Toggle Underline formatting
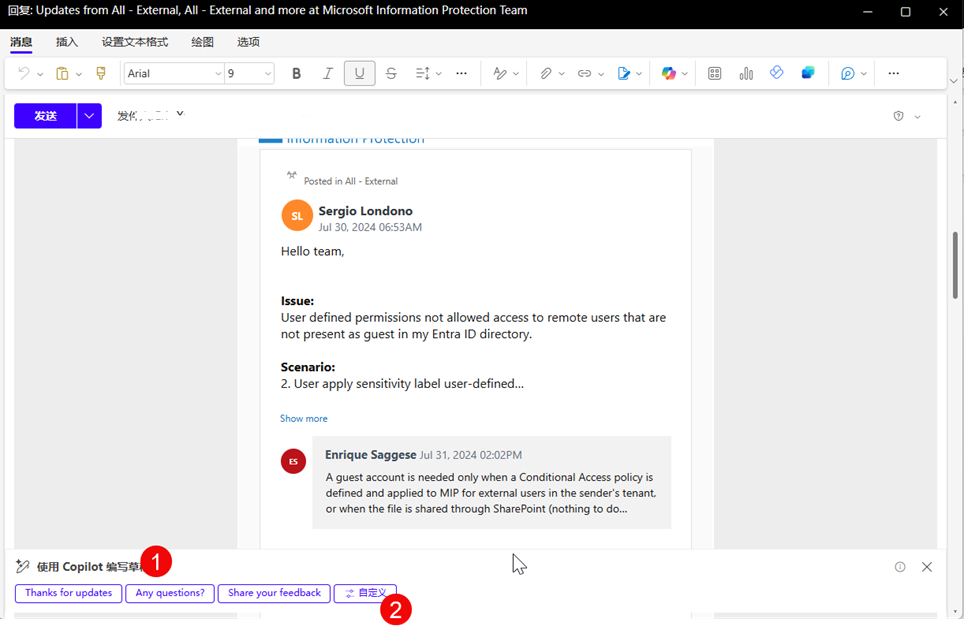The image size is (964, 626). tap(360, 74)
